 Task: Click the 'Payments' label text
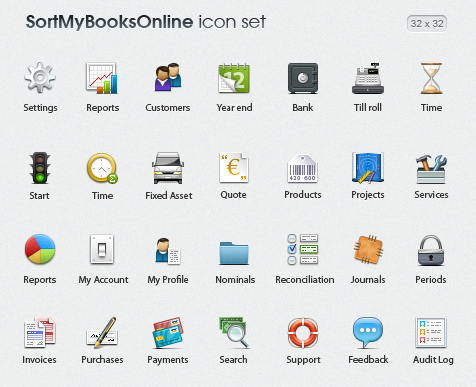tap(168, 360)
